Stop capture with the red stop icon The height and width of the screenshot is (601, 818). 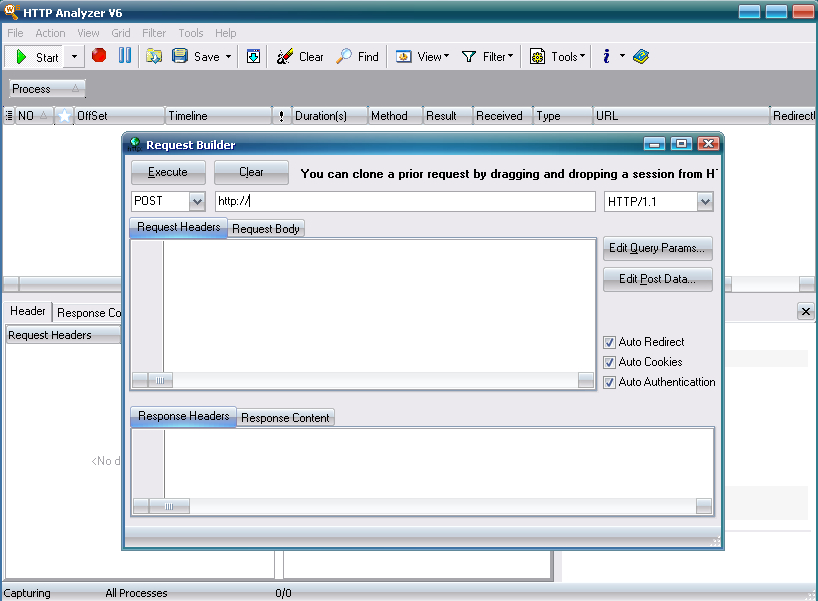tap(99, 55)
